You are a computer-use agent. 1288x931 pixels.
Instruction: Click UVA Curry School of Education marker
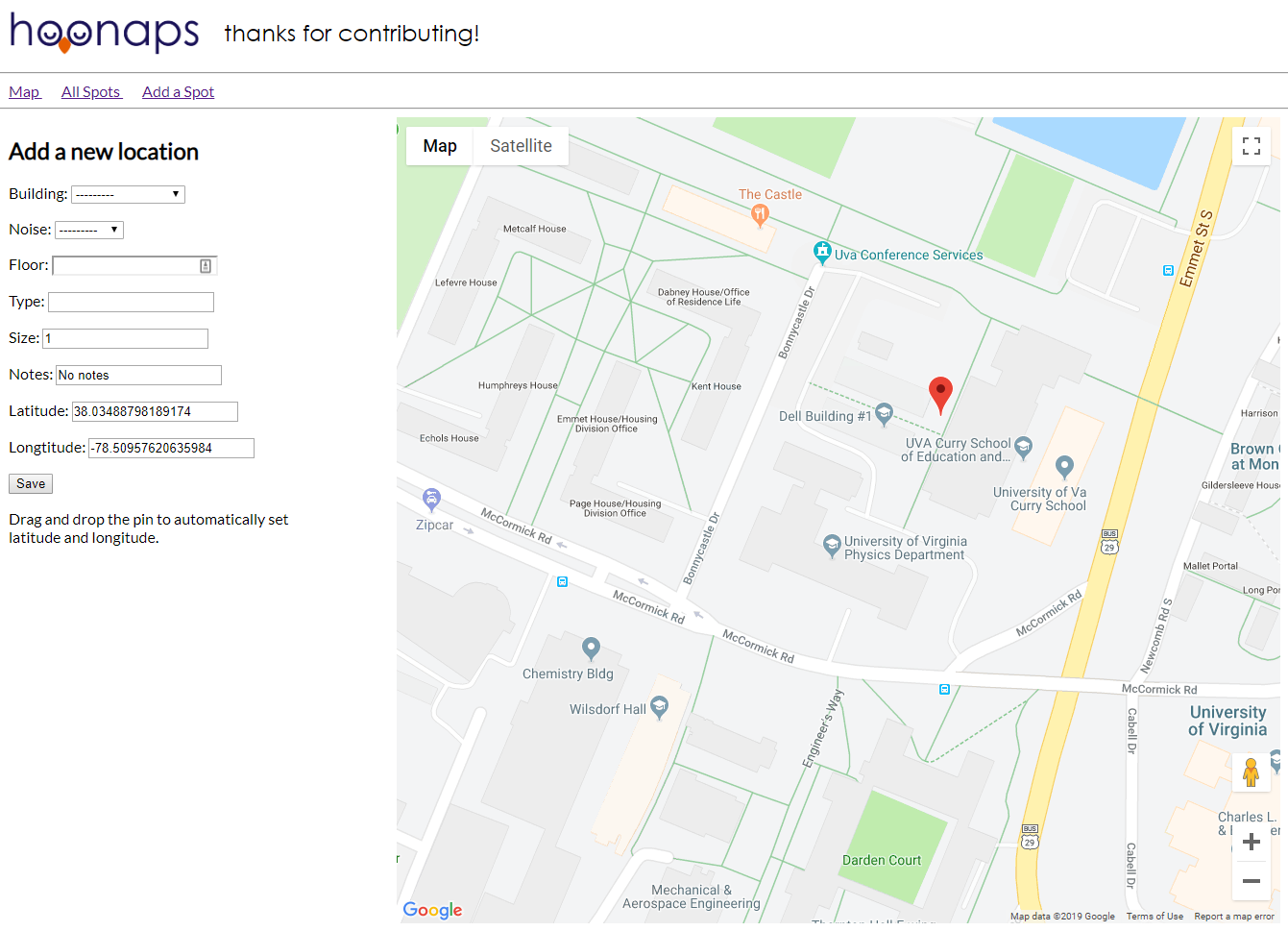(1023, 448)
